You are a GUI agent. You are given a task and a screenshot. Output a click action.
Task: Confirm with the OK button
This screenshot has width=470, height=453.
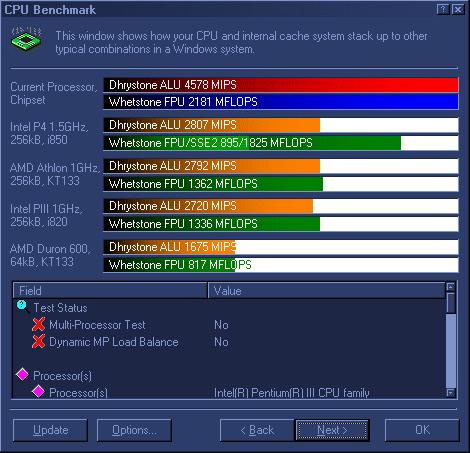[x=422, y=430]
